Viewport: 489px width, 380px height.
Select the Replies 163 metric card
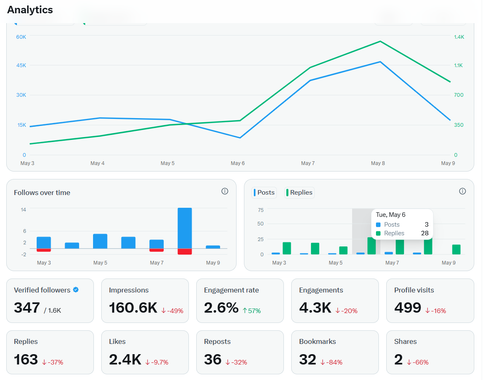(50, 352)
